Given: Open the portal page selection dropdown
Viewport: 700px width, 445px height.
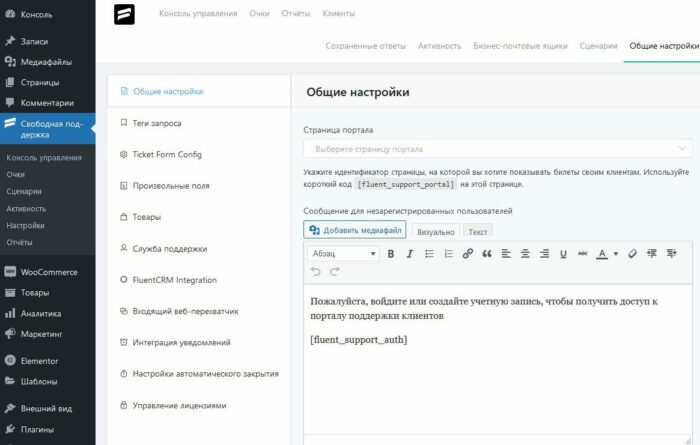Looking at the screenshot, I should pos(497,149).
